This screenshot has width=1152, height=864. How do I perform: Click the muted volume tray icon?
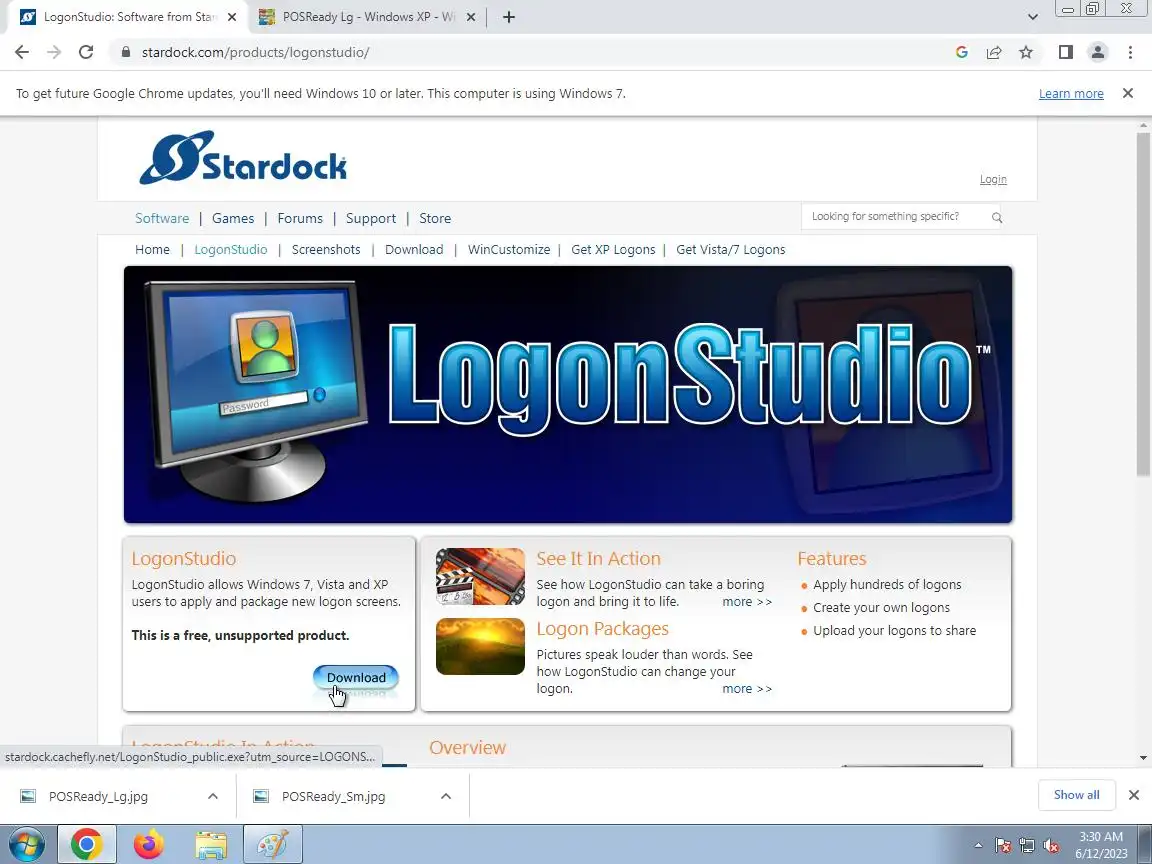[x=1051, y=846]
